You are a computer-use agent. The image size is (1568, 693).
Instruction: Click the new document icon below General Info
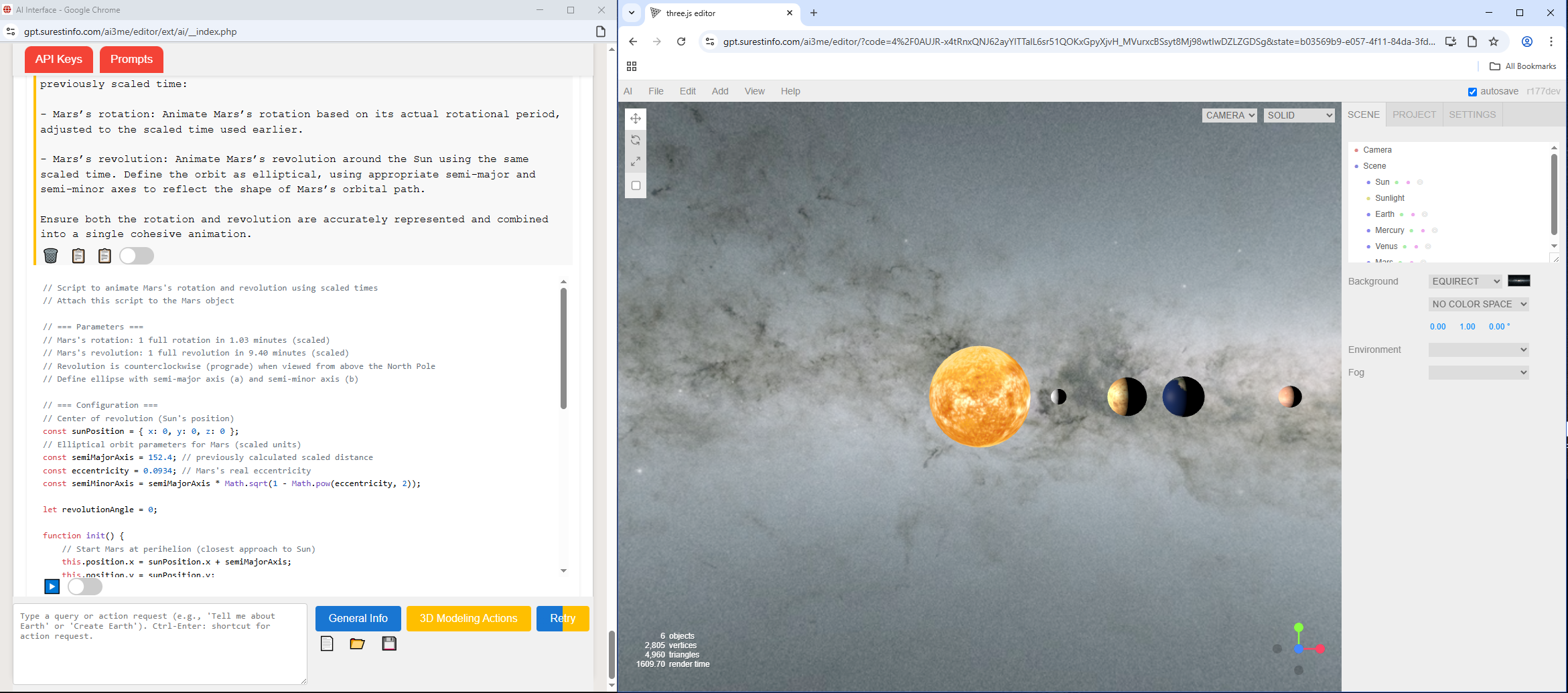[x=327, y=643]
